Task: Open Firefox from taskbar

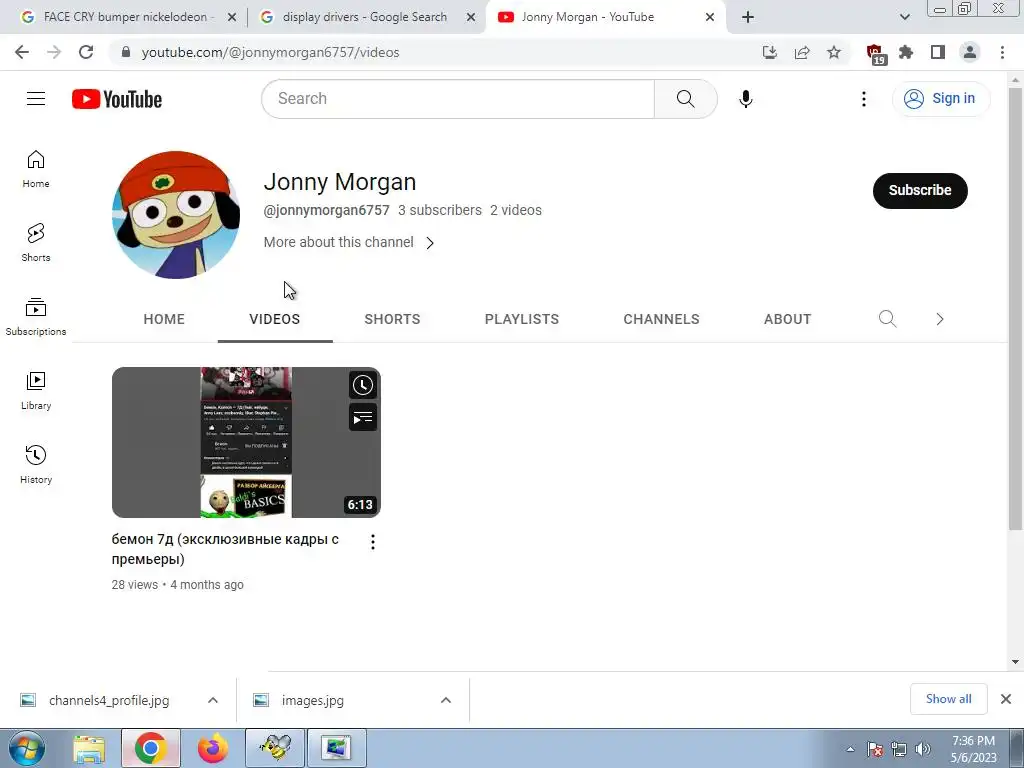Action: pyautogui.click(x=213, y=748)
